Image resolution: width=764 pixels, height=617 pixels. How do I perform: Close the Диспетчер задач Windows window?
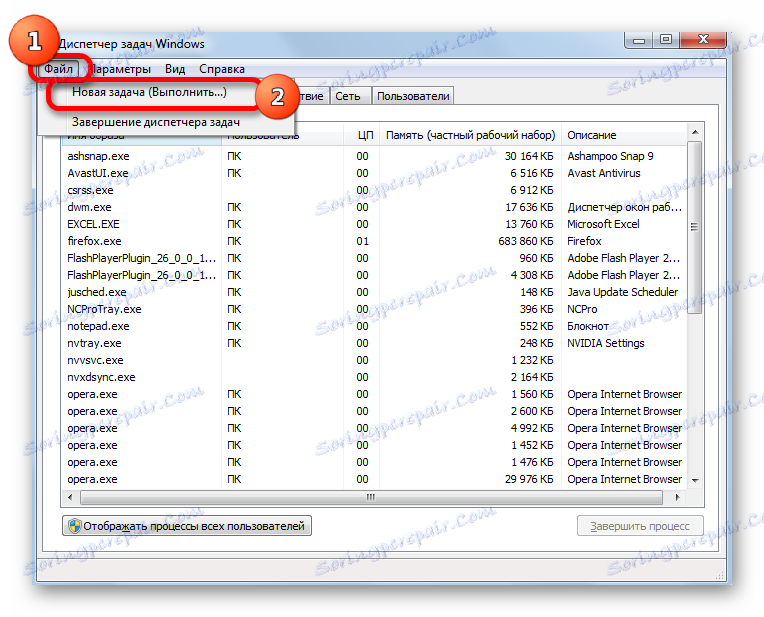point(703,40)
